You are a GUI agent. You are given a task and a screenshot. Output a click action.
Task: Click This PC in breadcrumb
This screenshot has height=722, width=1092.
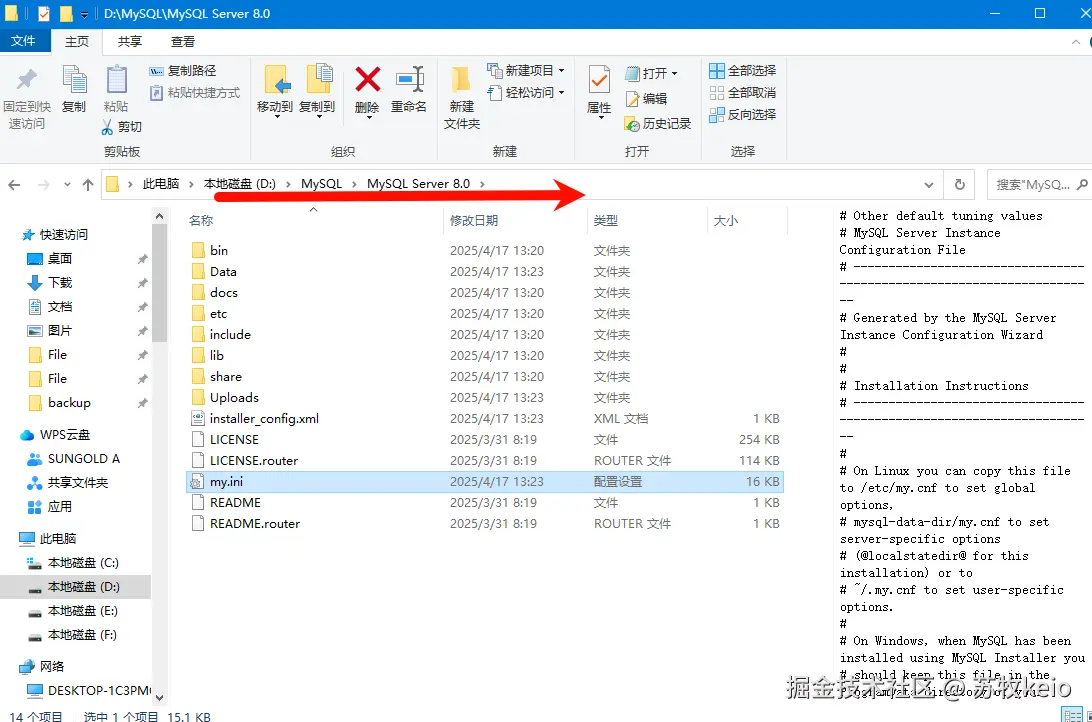pos(161,184)
